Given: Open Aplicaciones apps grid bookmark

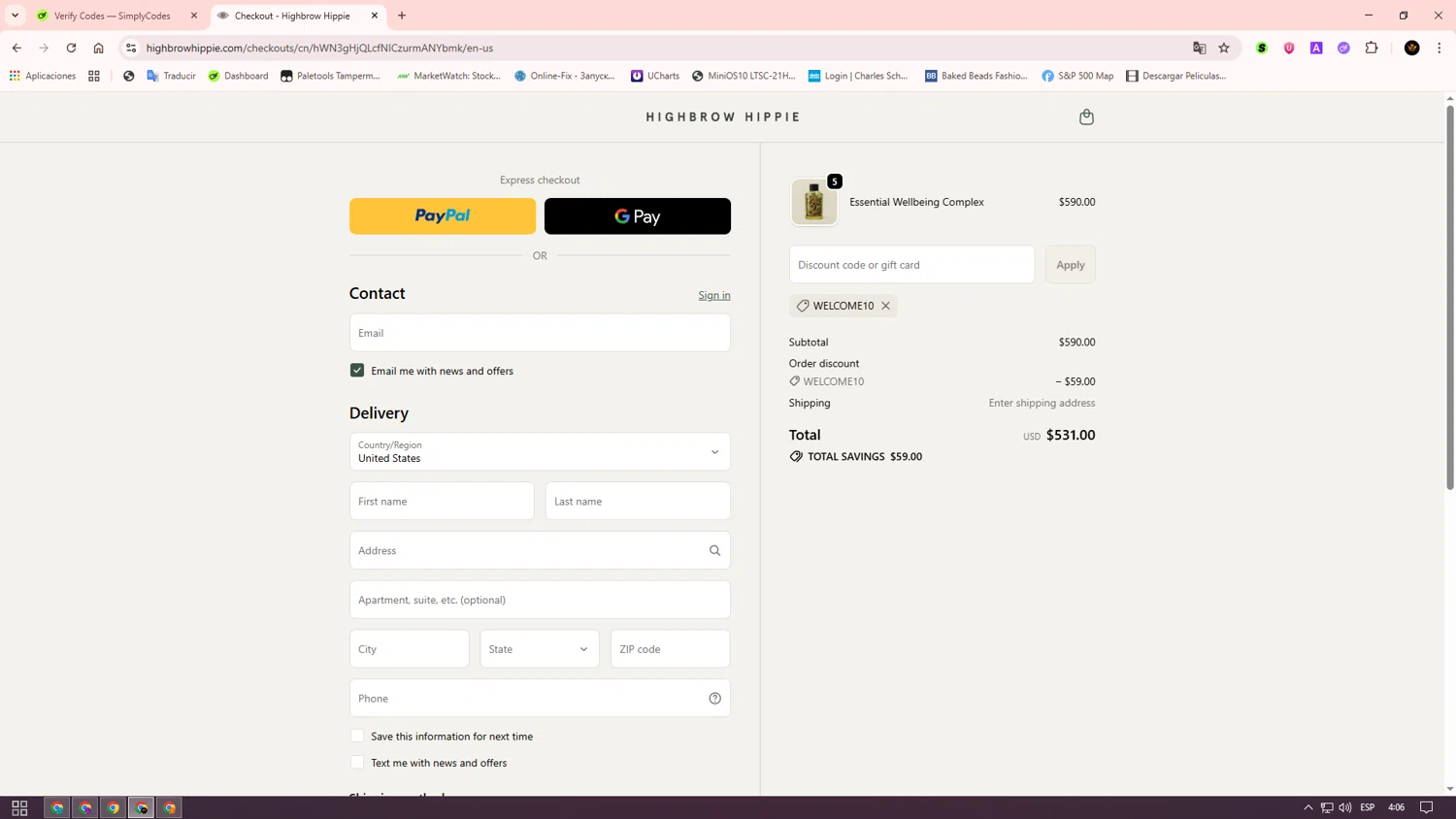Looking at the screenshot, I should click(x=42, y=76).
